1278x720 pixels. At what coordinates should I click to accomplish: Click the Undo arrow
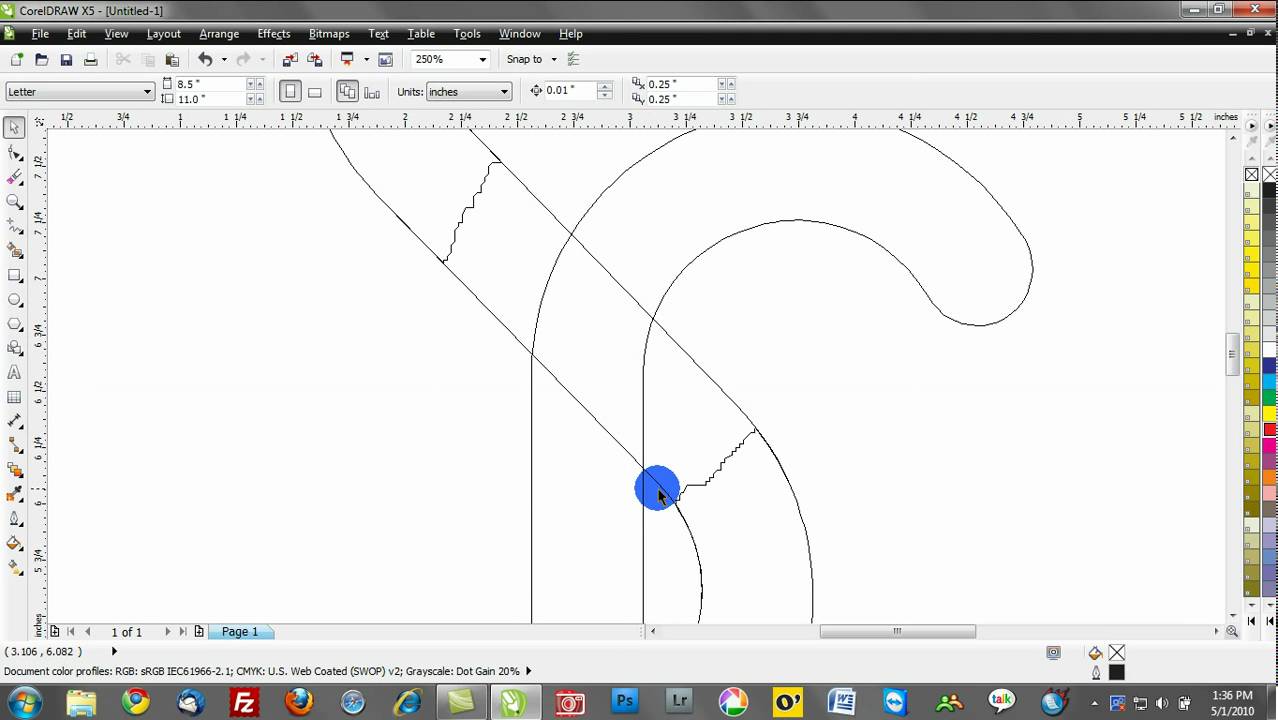coord(205,60)
